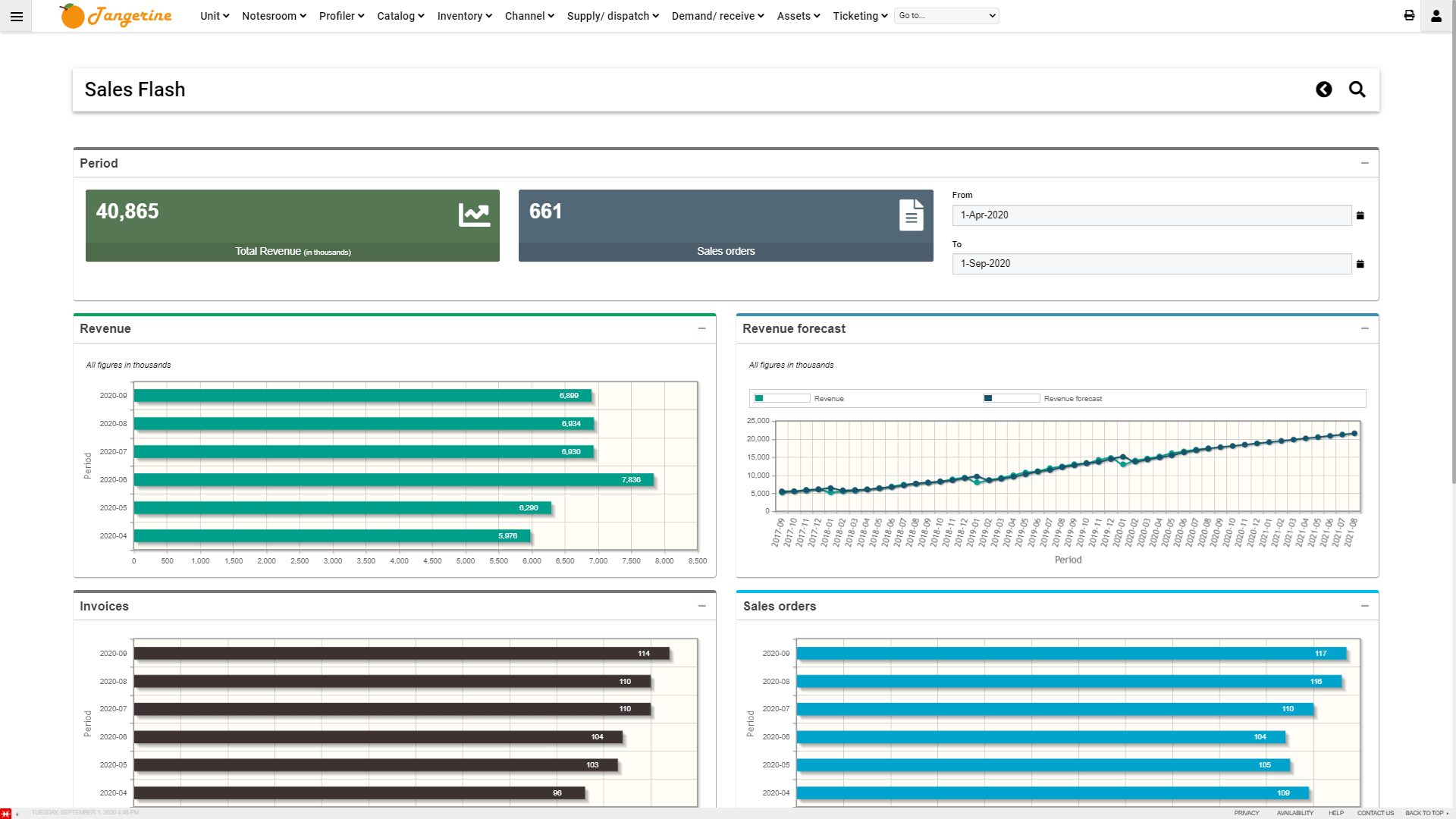
Task: Toggle the Revenue legend swatch
Action: [782, 398]
